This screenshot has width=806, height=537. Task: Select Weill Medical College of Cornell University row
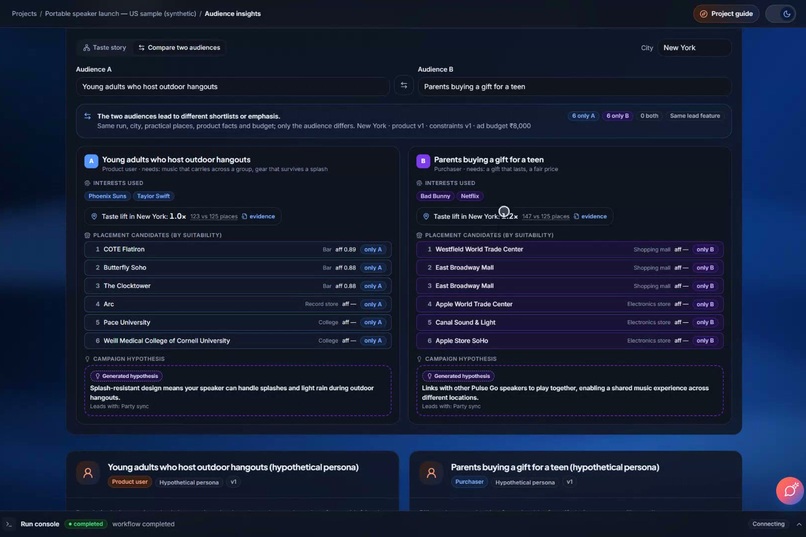238,341
